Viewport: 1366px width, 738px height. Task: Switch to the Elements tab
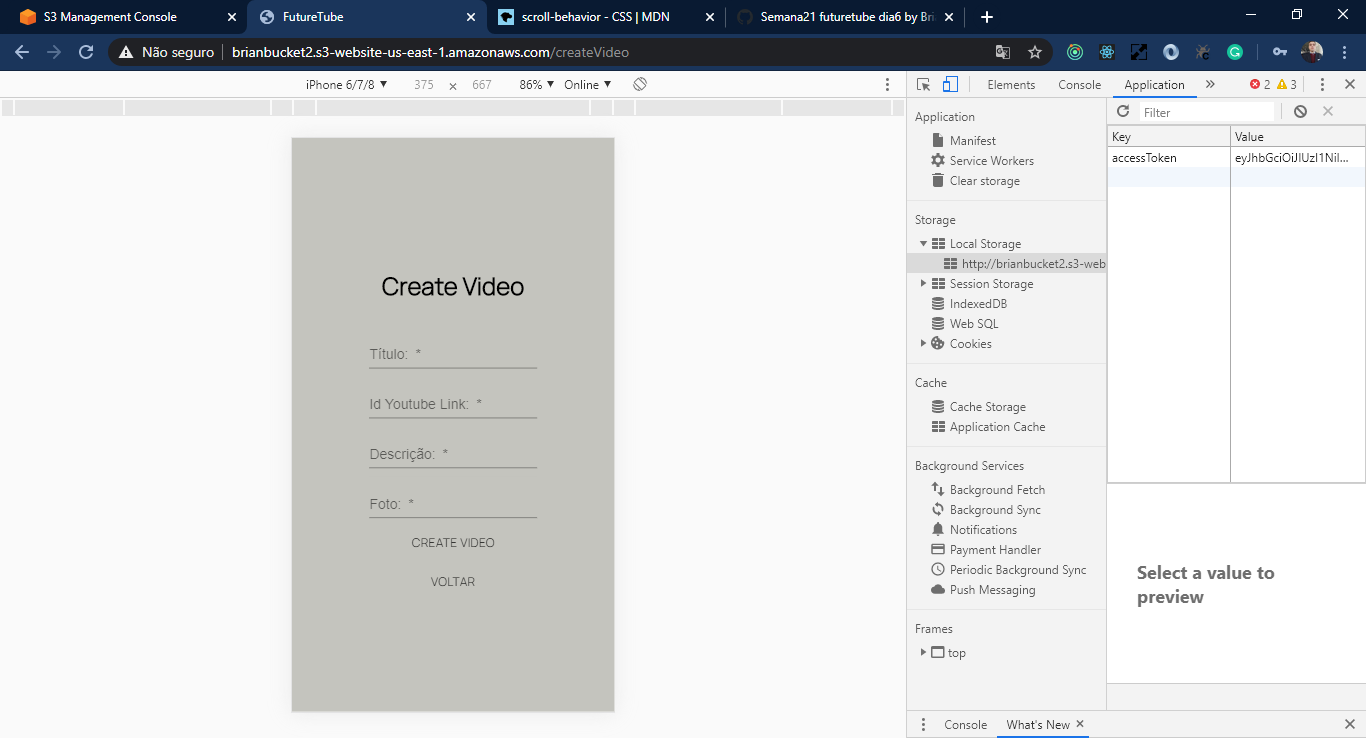1011,85
